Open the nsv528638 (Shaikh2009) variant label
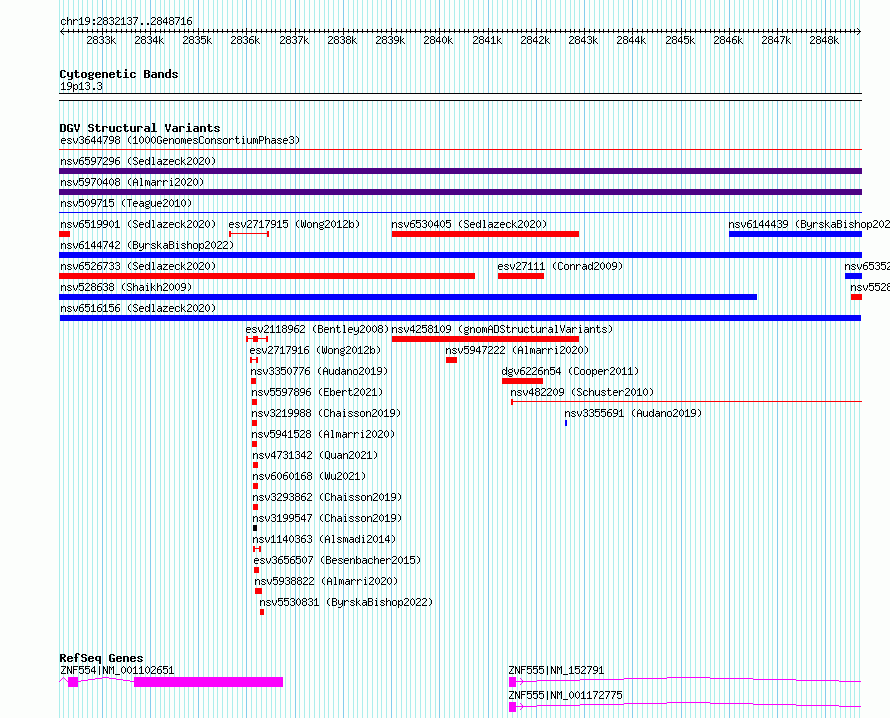This screenshot has width=890, height=718. 126,287
